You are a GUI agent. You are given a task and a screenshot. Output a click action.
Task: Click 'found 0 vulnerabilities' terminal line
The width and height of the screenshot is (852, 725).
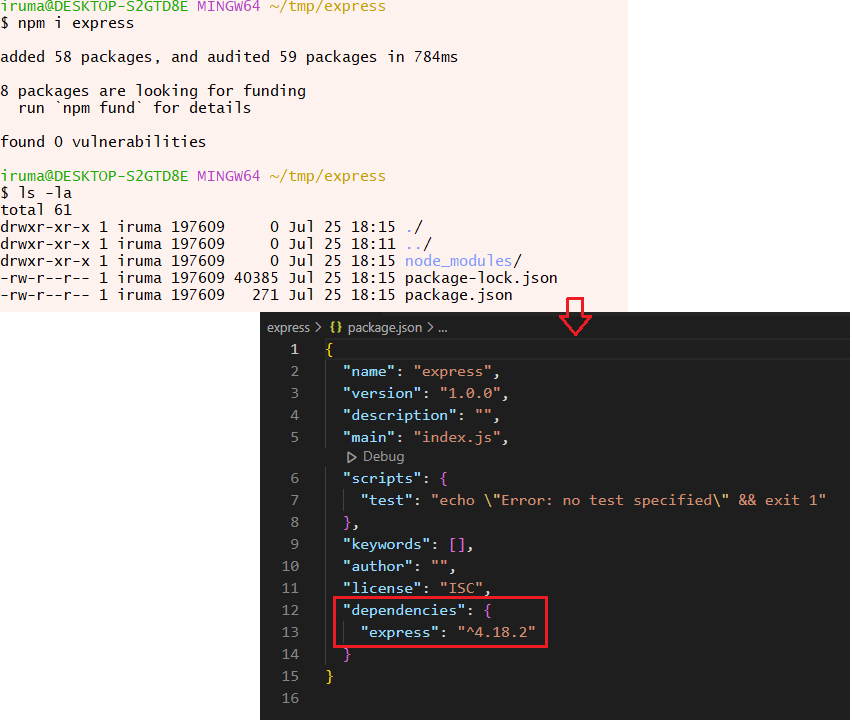[103, 142]
